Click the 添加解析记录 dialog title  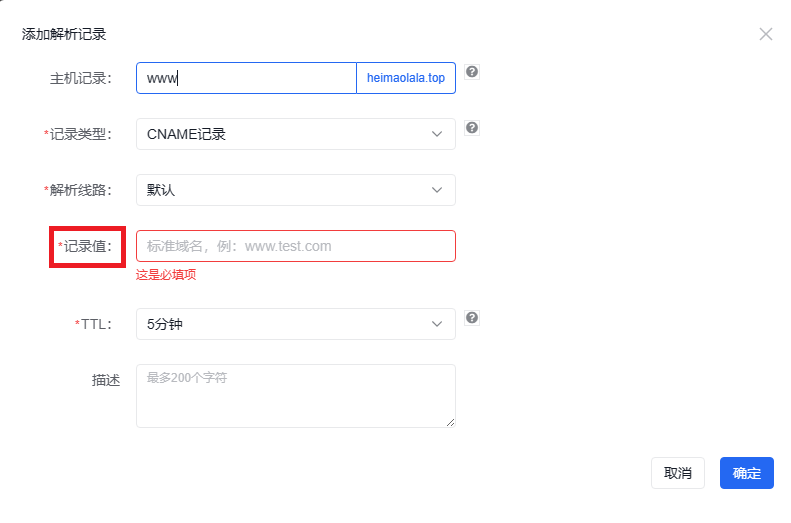64,34
